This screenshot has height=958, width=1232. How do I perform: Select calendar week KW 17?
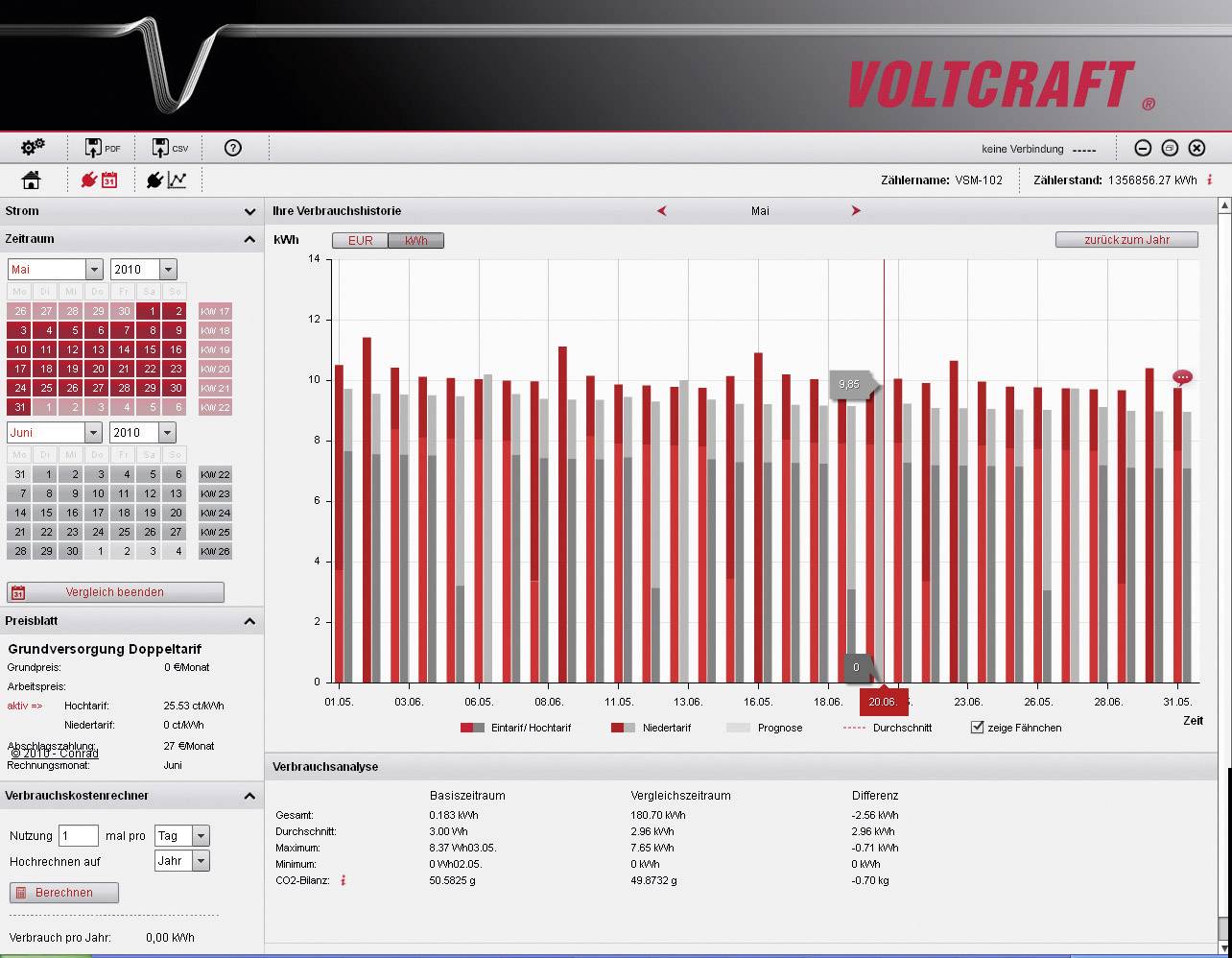[x=215, y=311]
